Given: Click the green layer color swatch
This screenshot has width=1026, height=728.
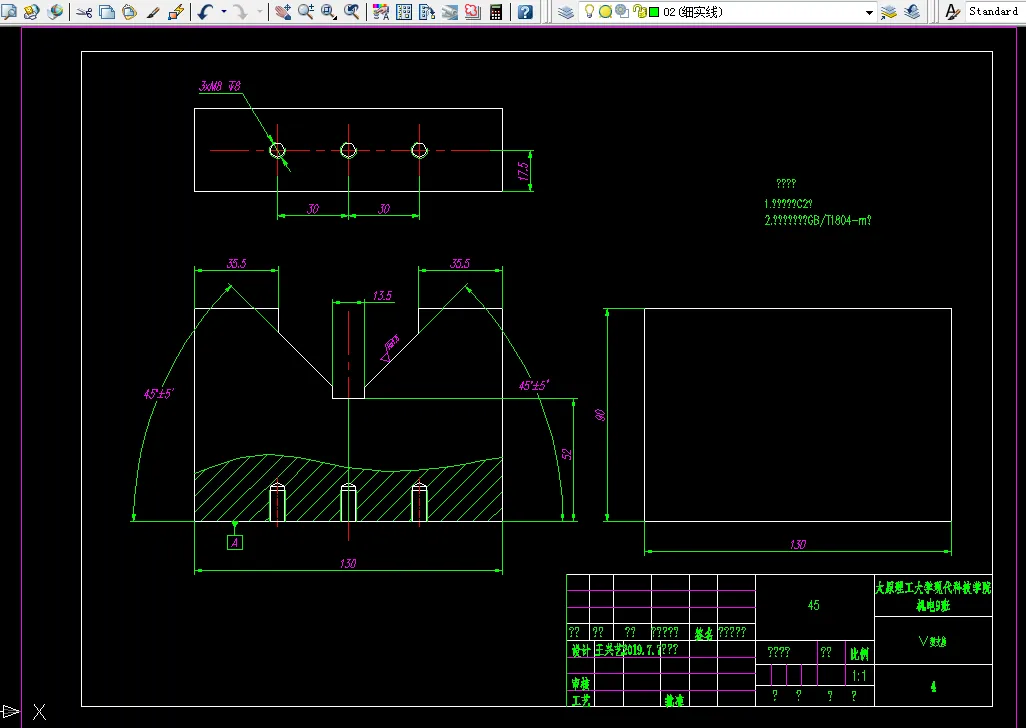Looking at the screenshot, I should (654, 12).
